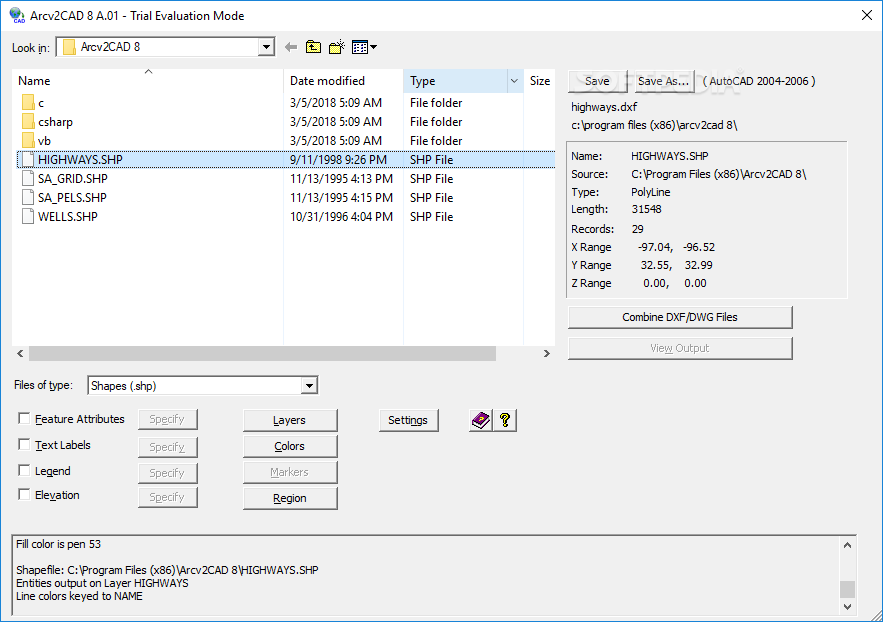The height and width of the screenshot is (622, 883).
Task: Click the Save button
Action: pyautogui.click(x=597, y=82)
